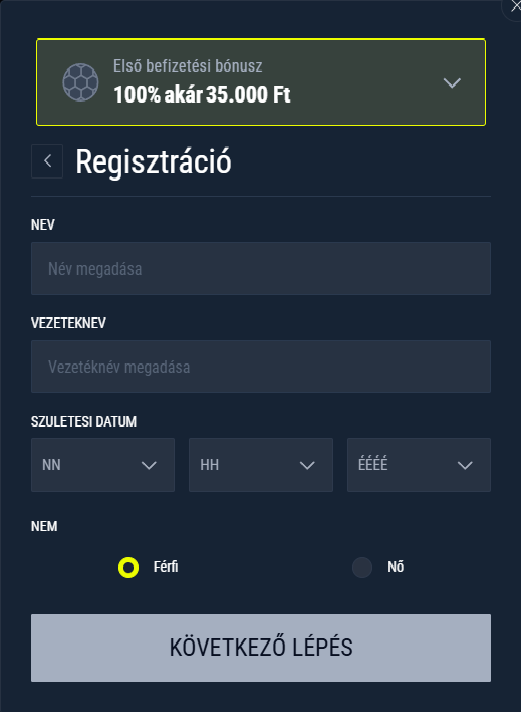
Task: Open the NN day dropdown
Action: 103,465
